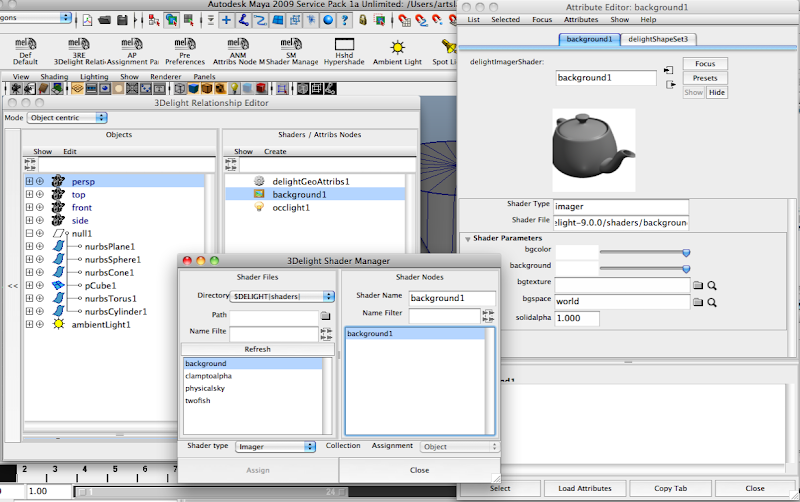Open the Shader type Imager dropdown
Viewport: 800px width, 502px height.
coord(276,446)
